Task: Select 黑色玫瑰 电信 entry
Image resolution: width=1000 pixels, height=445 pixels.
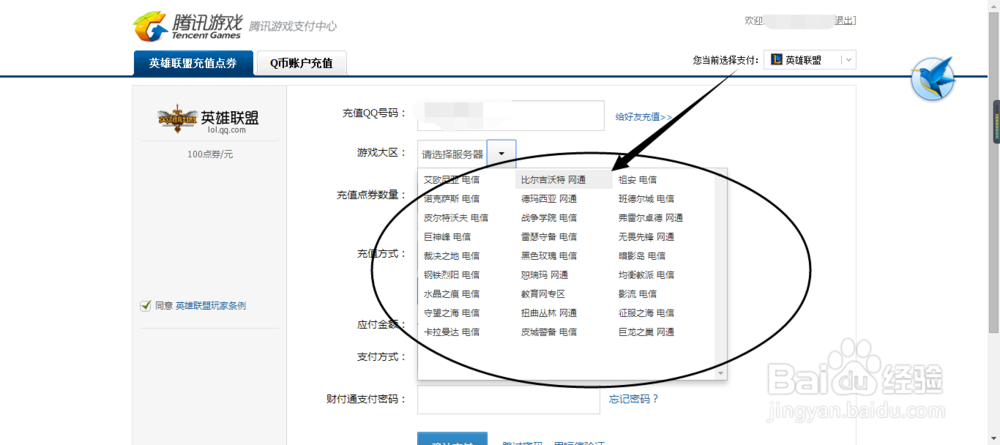Action: coord(548,256)
